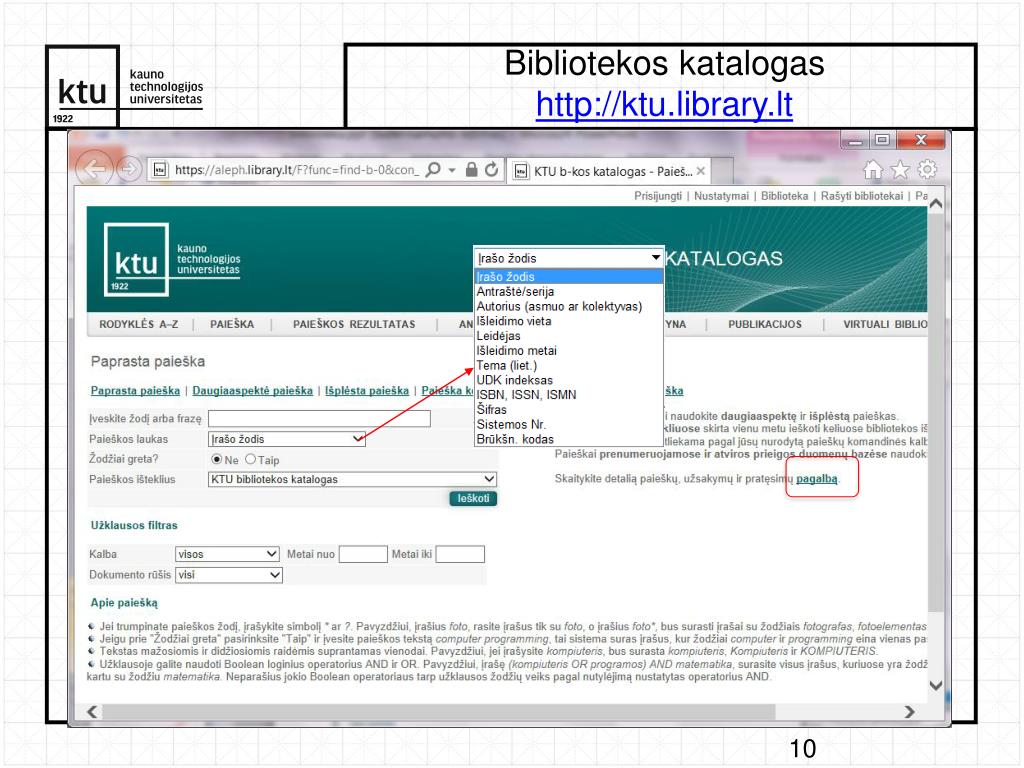This screenshot has width=1024, height=768.
Task: Open the Paprasta paieška link
Action: (135, 391)
